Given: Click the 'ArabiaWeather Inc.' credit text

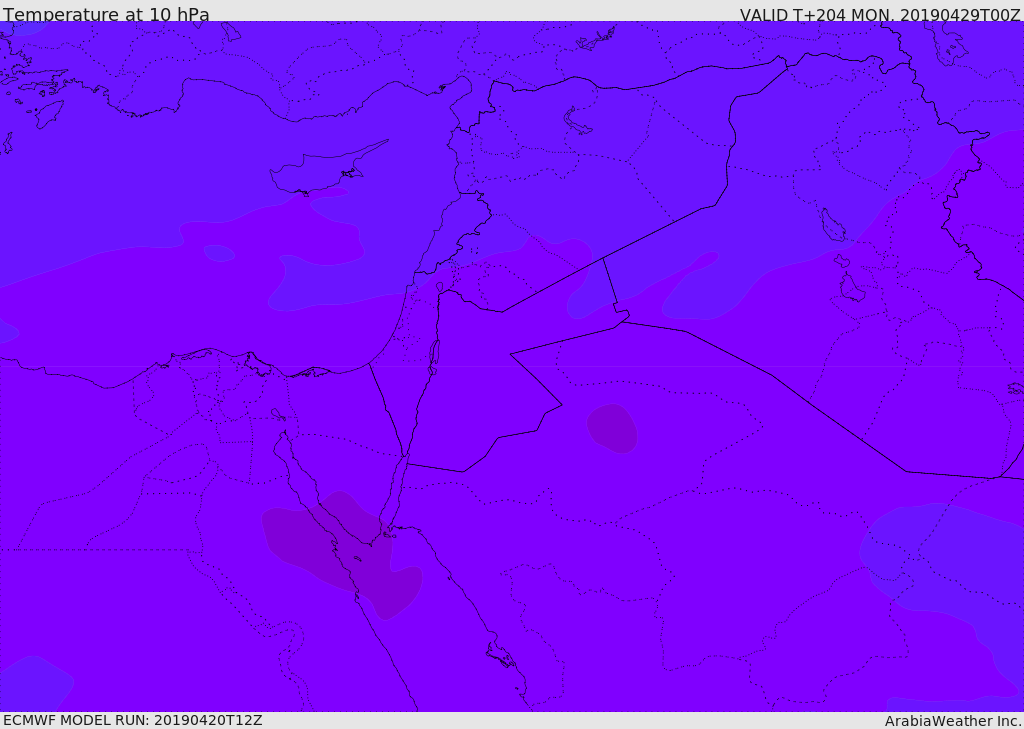Looking at the screenshot, I should pos(953,721).
